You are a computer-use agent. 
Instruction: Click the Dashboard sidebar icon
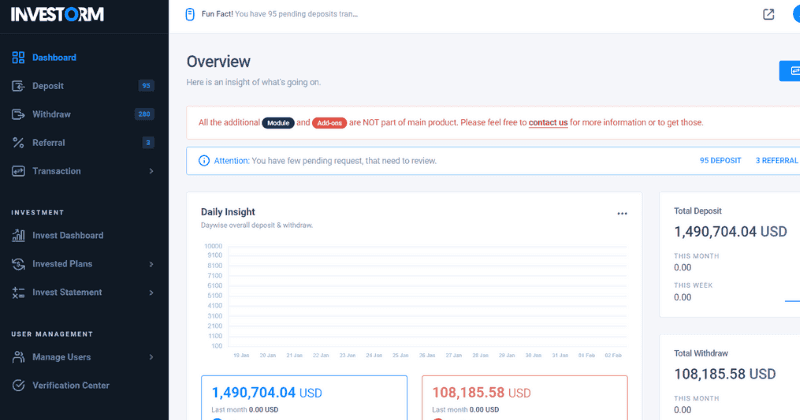pos(18,57)
